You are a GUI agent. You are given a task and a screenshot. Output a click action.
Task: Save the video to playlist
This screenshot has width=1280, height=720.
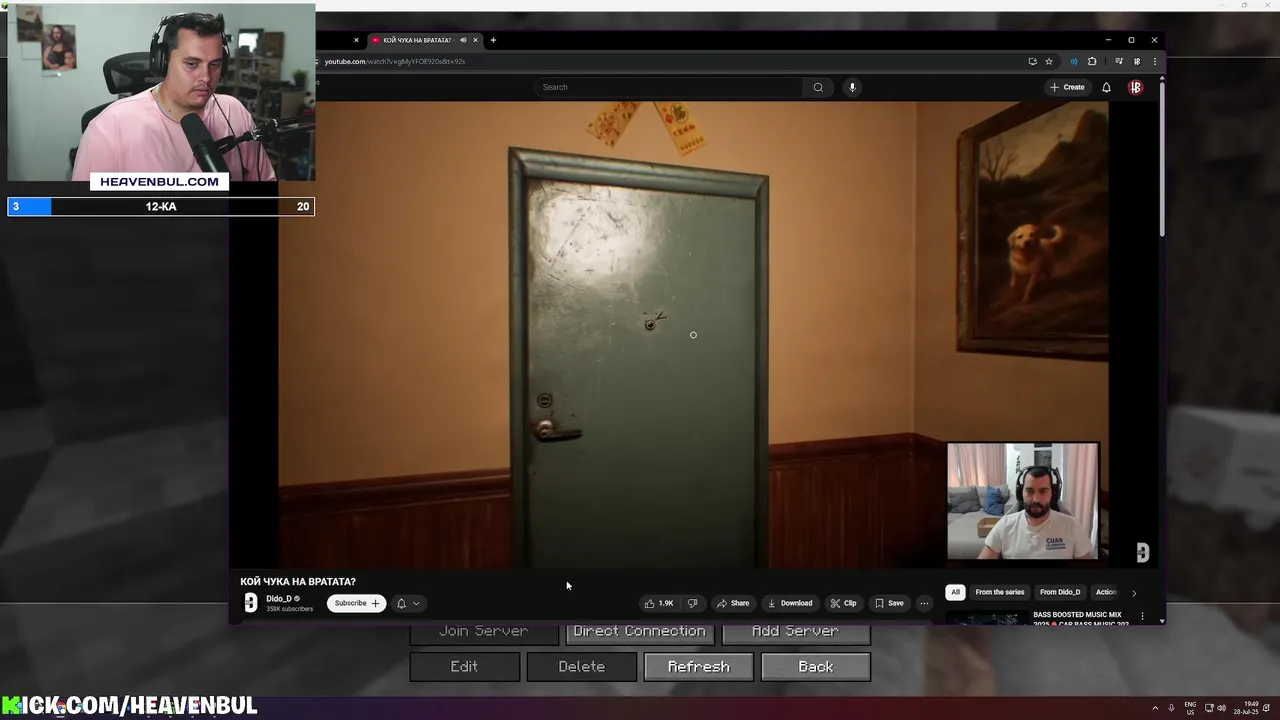(x=889, y=603)
